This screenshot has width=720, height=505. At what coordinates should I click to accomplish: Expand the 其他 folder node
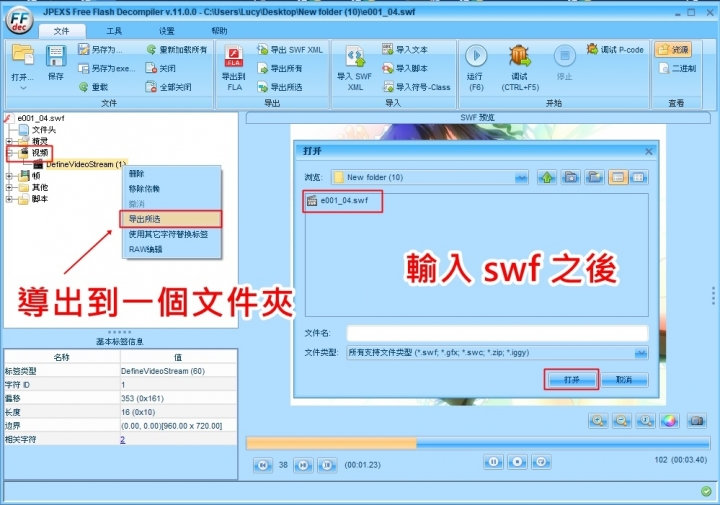[9, 187]
